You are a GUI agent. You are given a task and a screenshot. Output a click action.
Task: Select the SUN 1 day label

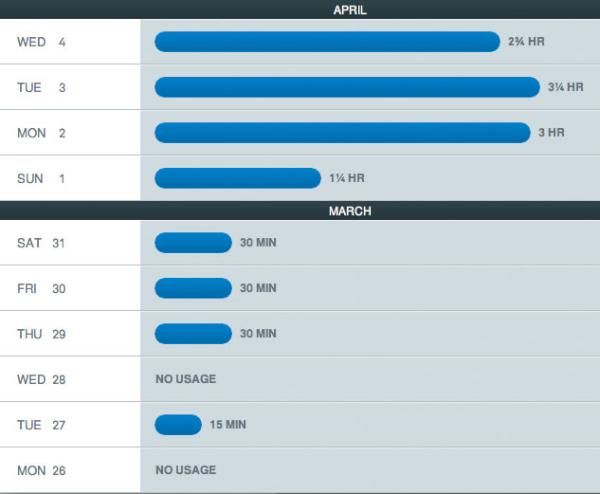(41, 179)
